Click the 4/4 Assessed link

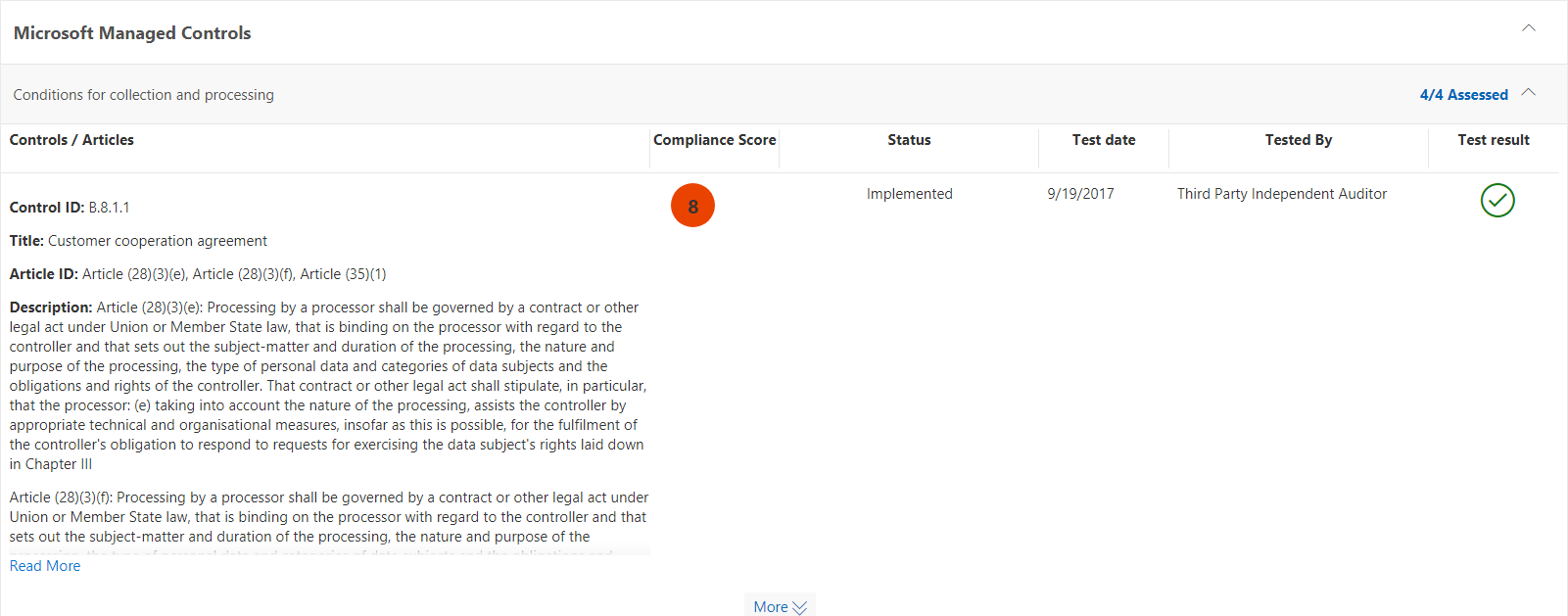coord(1463,95)
